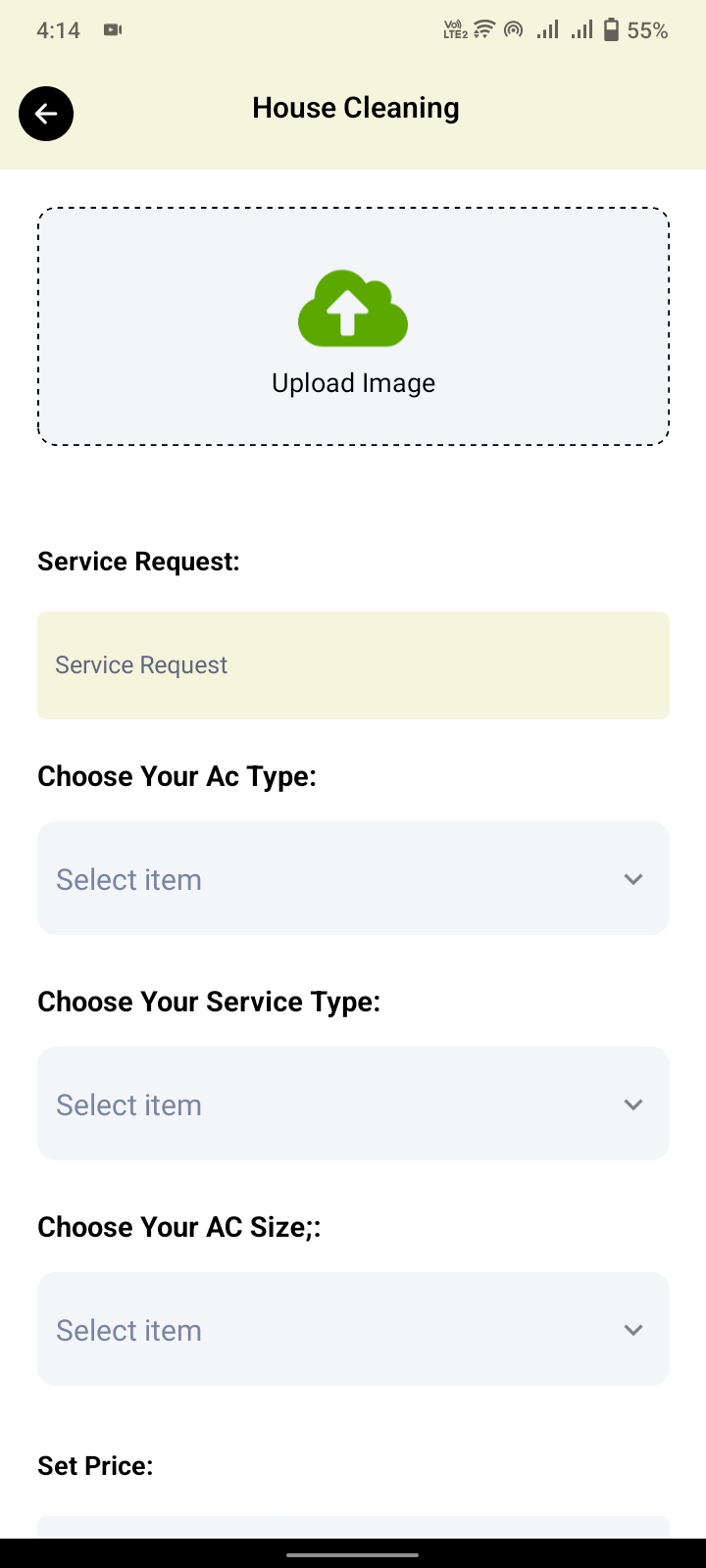The height and width of the screenshot is (1568, 706).
Task: Tap the home gesture bar
Action: (x=353, y=1554)
